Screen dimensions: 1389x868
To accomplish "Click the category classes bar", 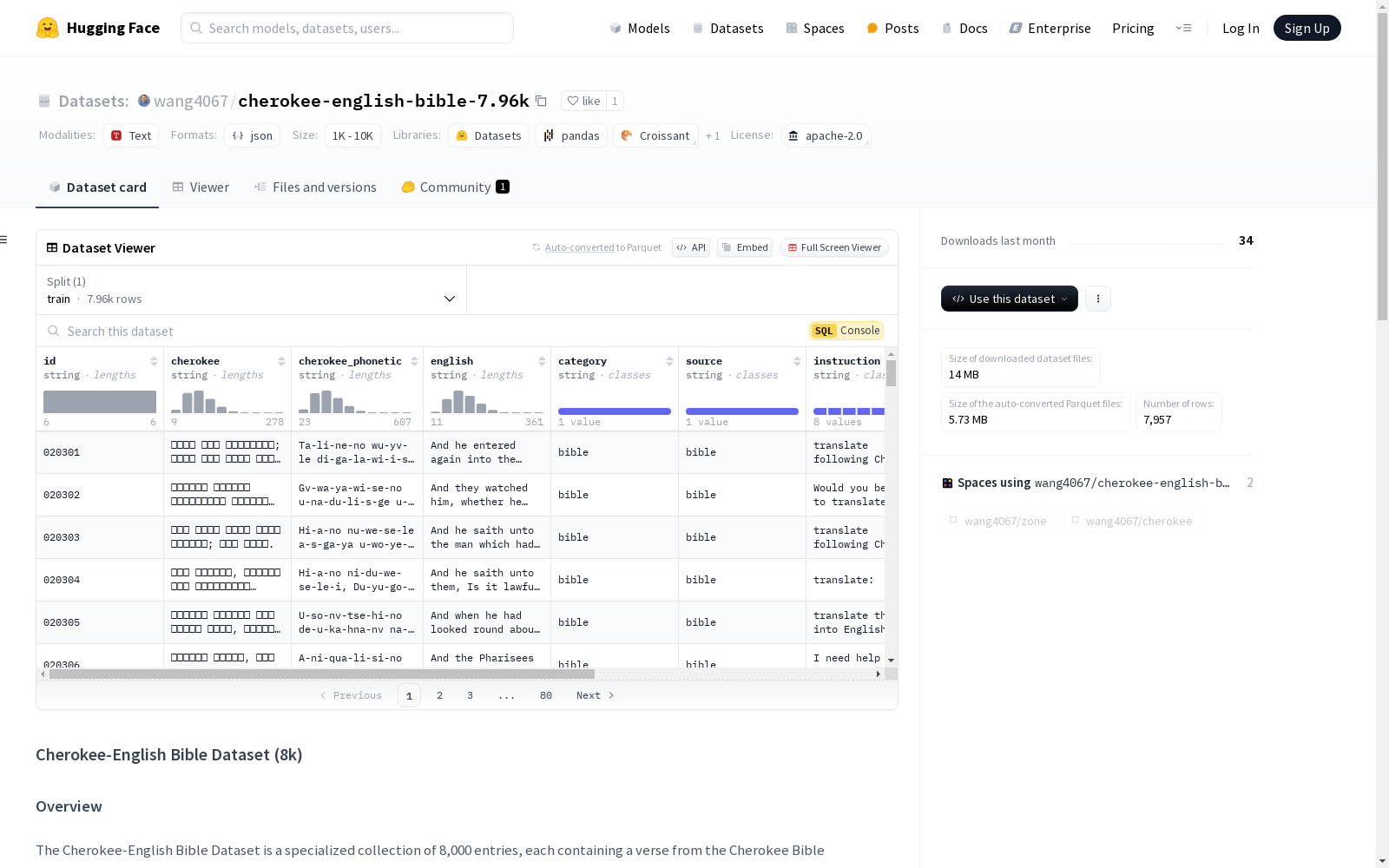I will 615,411.
